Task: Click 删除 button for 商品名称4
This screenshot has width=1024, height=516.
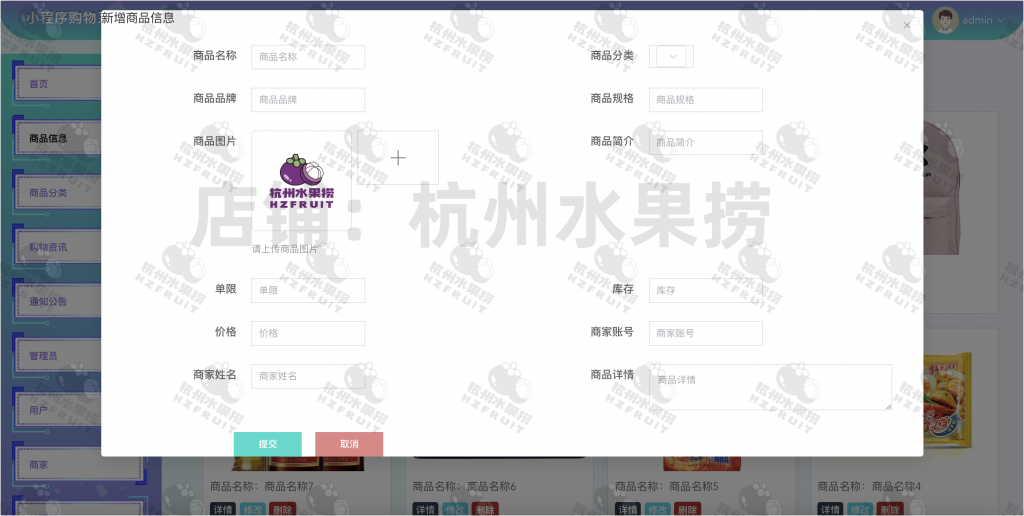Action: tap(889, 509)
